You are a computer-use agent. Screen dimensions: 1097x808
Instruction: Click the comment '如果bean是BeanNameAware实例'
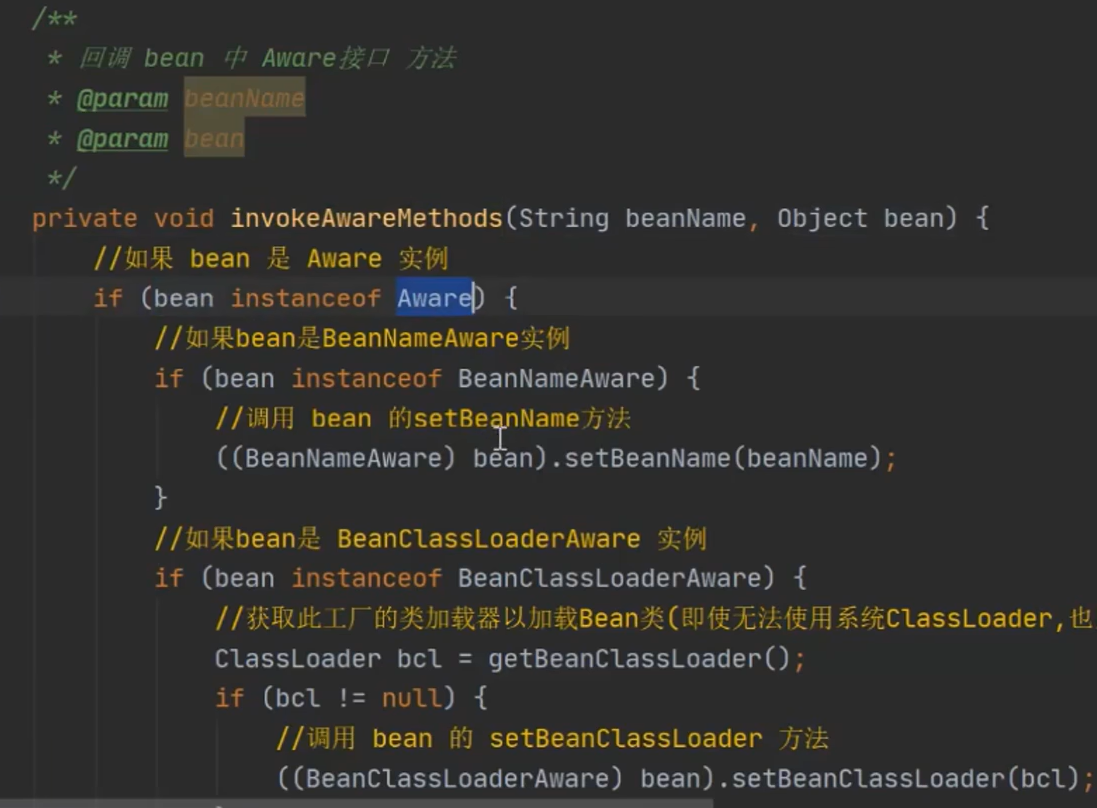(362, 339)
